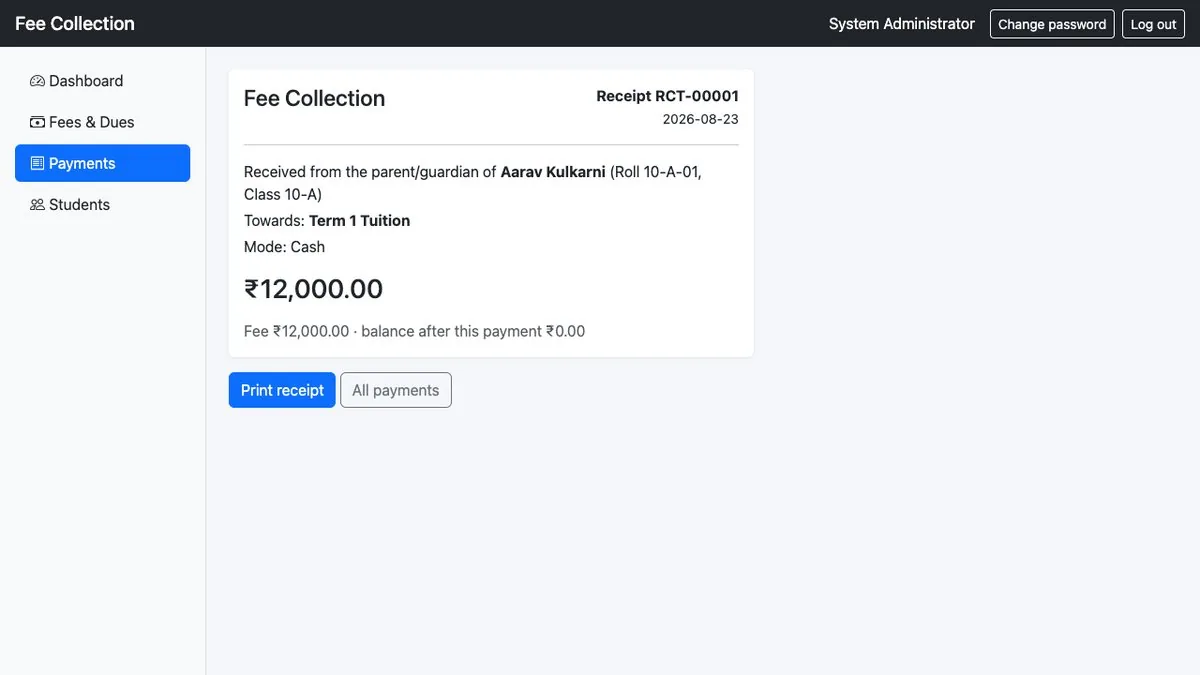Image resolution: width=1200 pixels, height=675 pixels.
Task: Click the Term 1 Tuition text
Action: tap(359, 221)
